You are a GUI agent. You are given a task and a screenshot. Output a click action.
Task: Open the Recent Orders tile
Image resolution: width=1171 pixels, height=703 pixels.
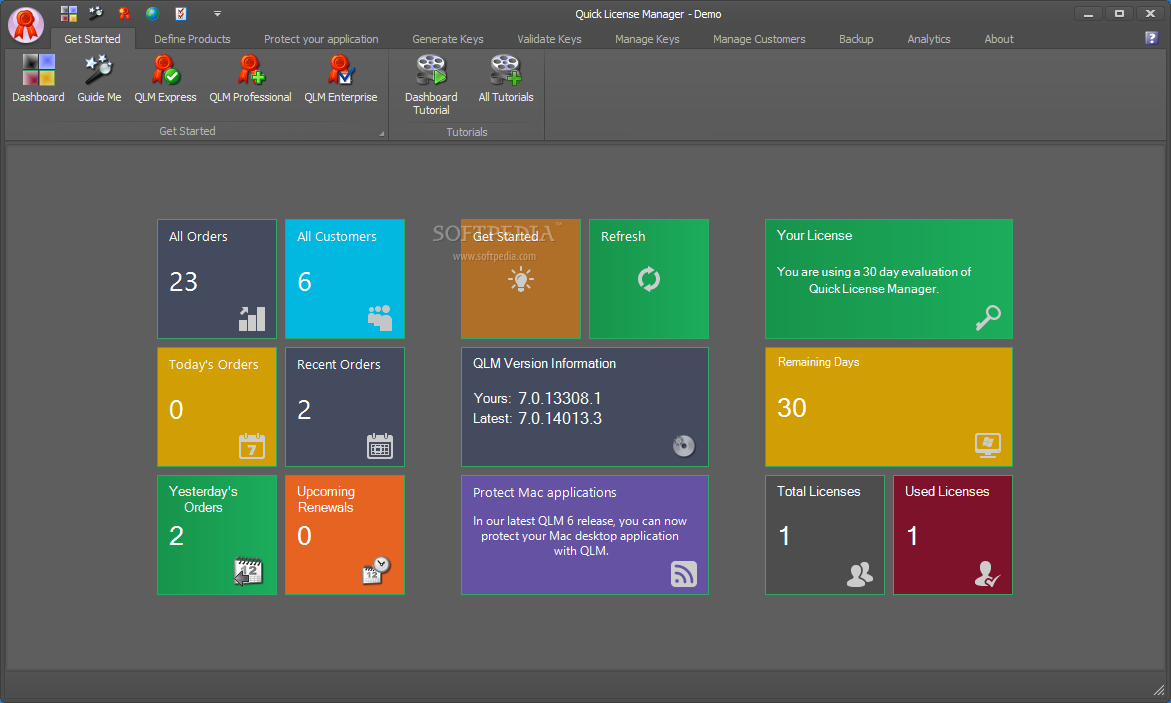(x=345, y=407)
